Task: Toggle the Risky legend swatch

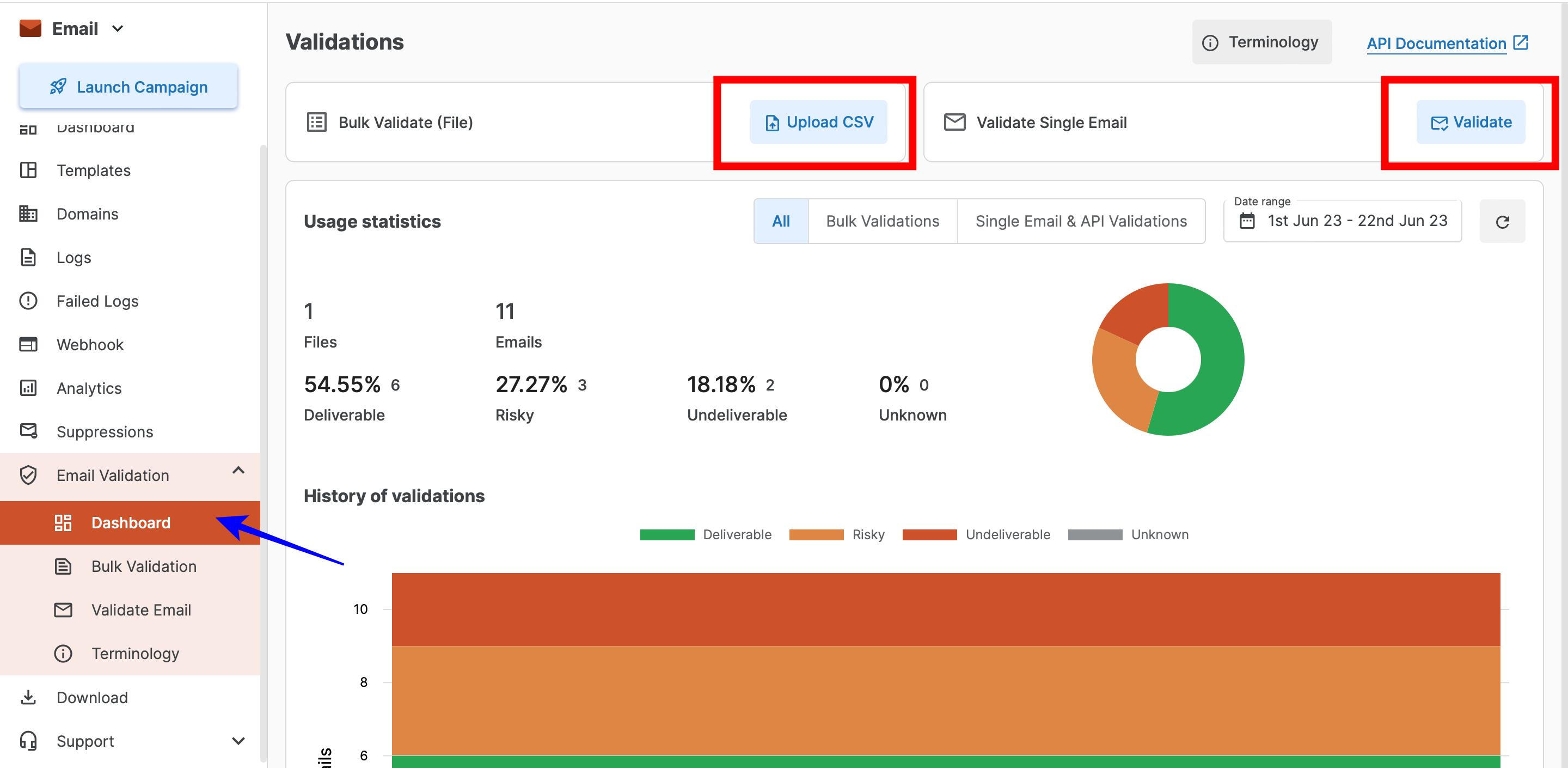Action: 816,535
